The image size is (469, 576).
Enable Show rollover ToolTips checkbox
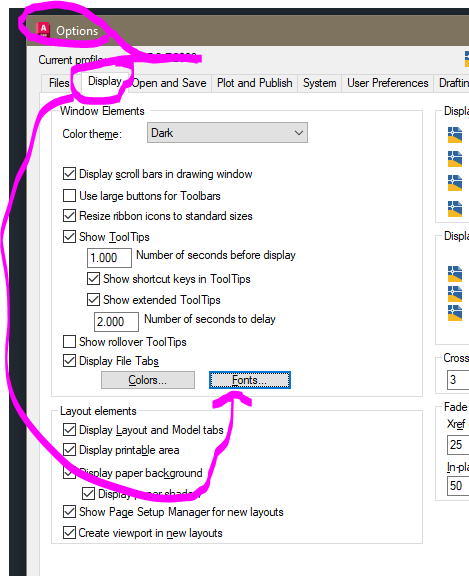pos(69,341)
